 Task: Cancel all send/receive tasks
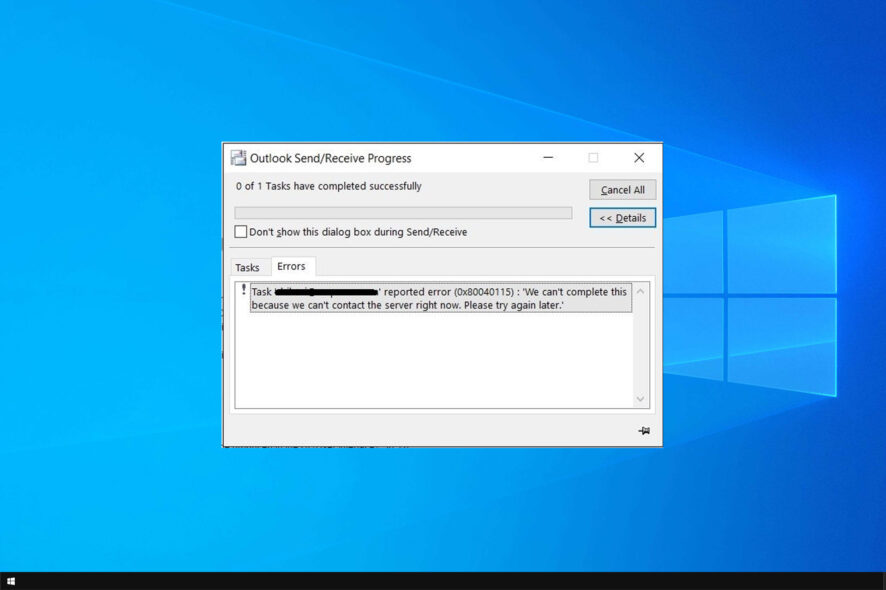[622, 190]
